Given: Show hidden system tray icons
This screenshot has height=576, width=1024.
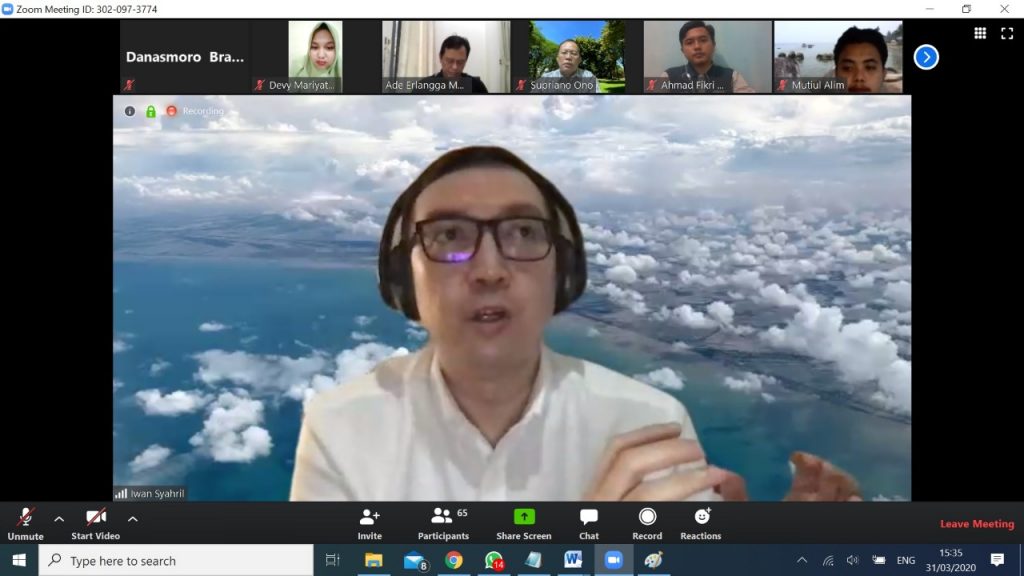Looking at the screenshot, I should point(802,560).
